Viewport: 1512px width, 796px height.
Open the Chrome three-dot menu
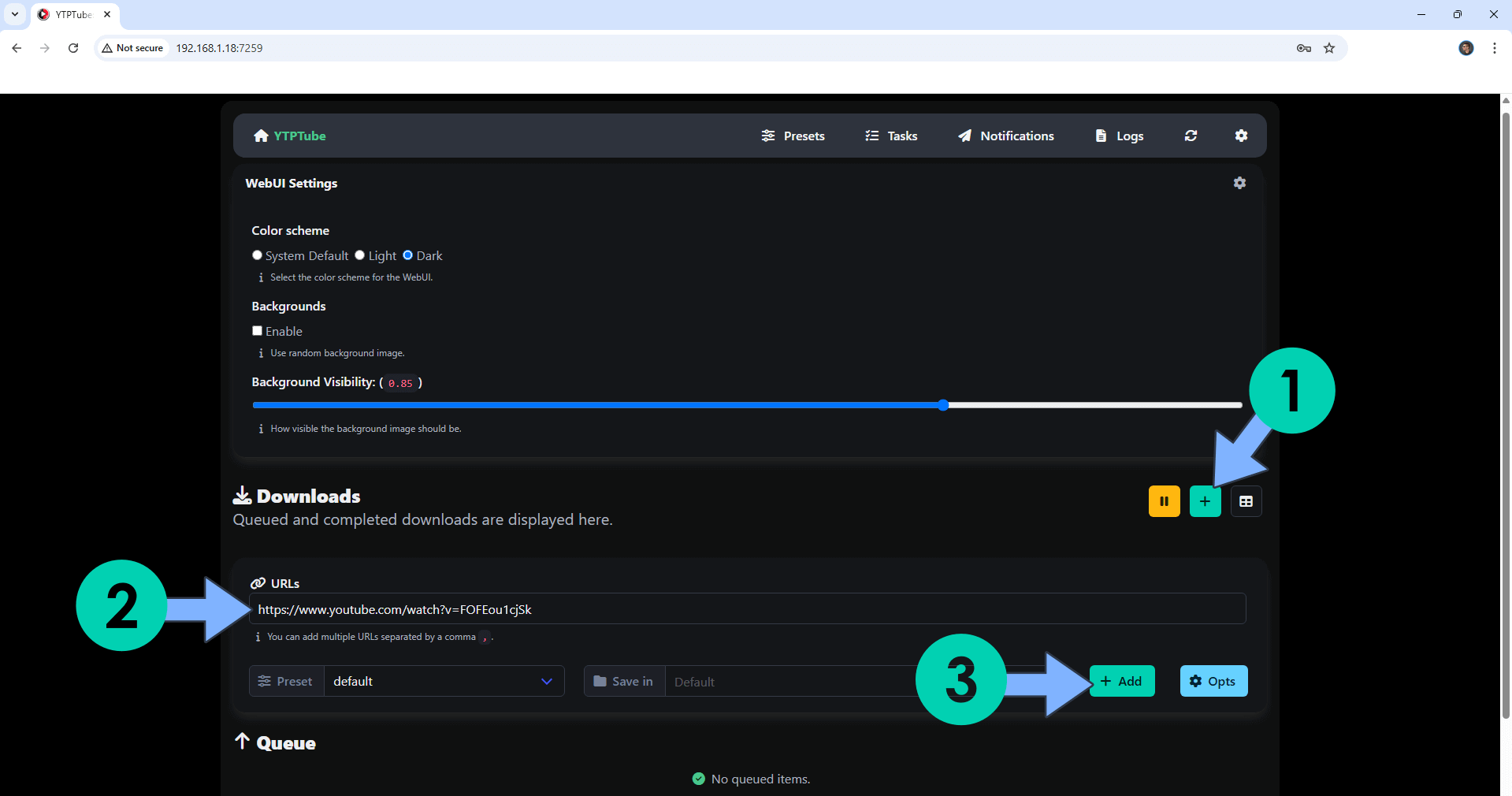1495,48
